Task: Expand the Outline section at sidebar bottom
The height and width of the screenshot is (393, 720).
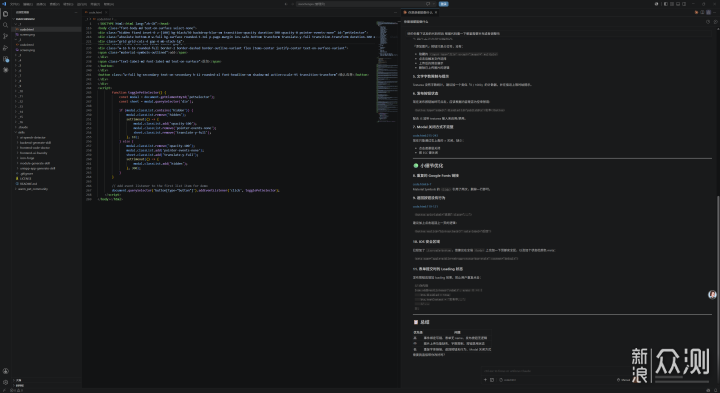Action: coord(18,380)
